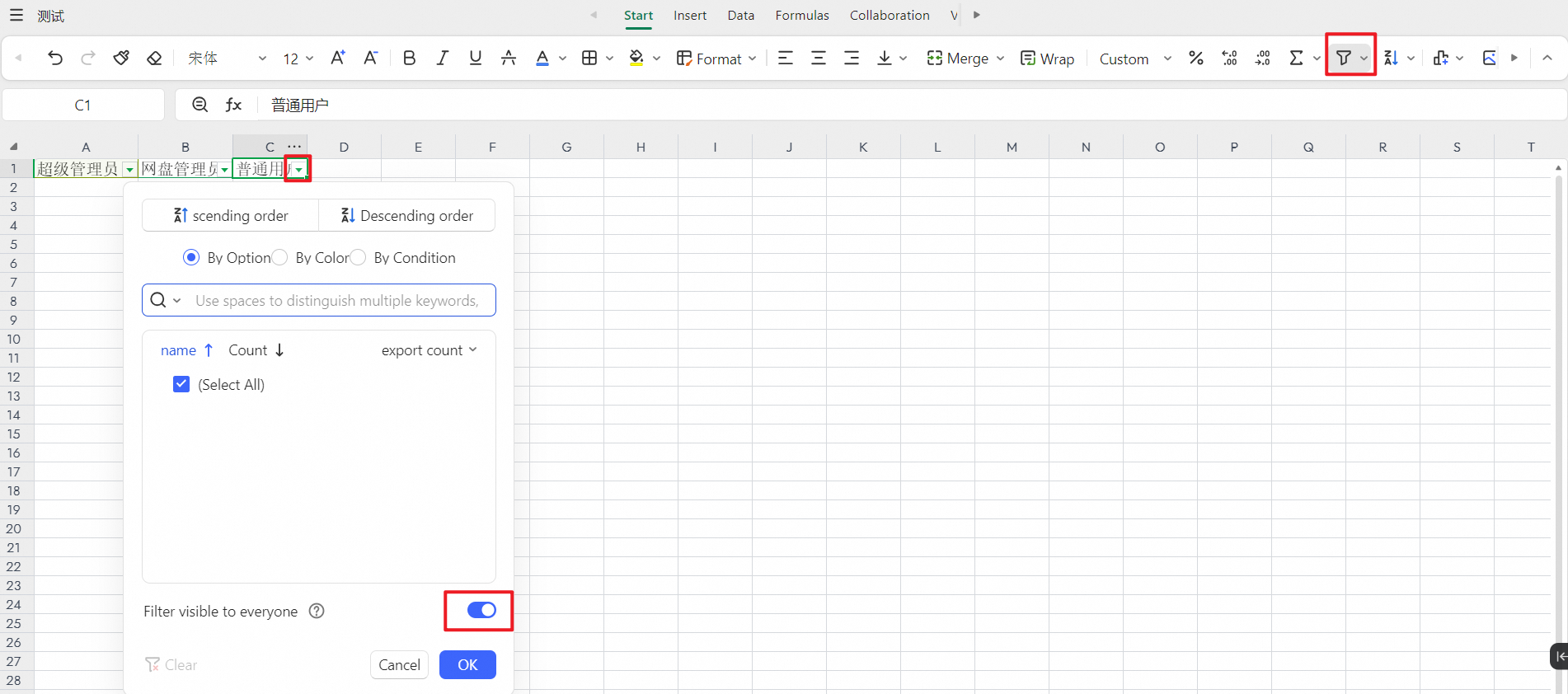The image size is (1568, 694).
Task: Sort by Ascending order
Action: (231, 215)
